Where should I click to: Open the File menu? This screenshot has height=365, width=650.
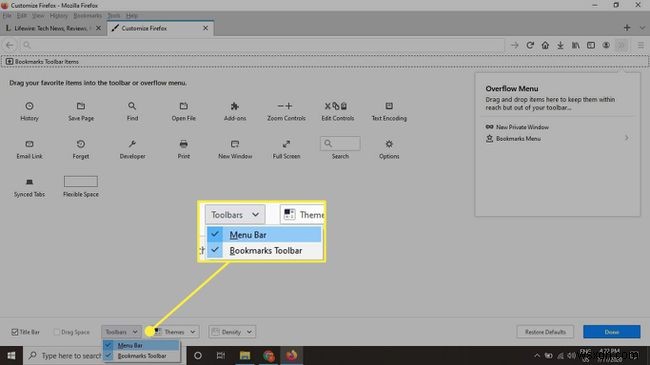click(x=7, y=16)
